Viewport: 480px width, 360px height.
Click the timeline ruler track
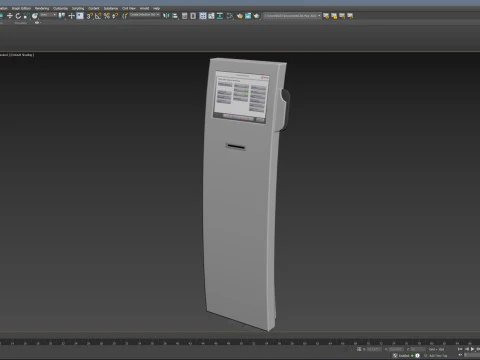point(240,342)
